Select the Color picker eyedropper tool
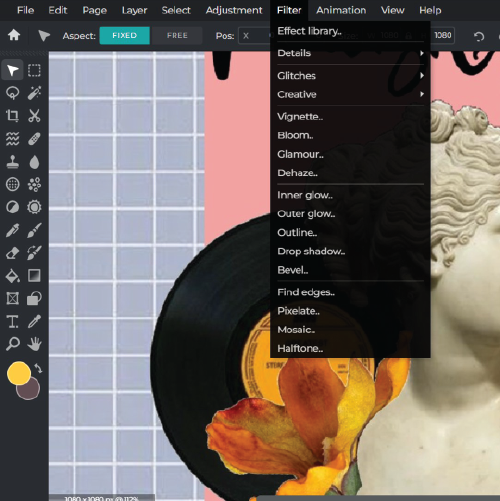Image resolution: width=500 pixels, height=501 pixels. point(34,321)
